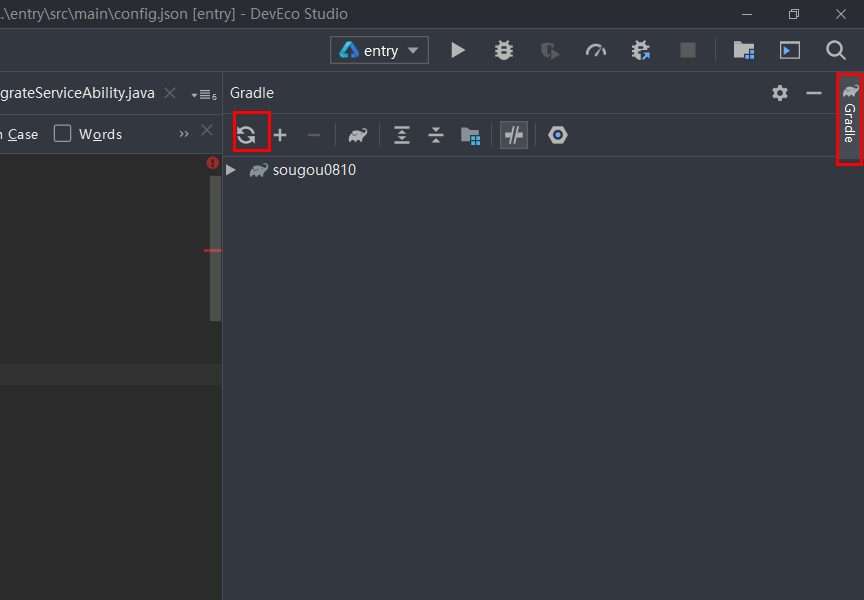The height and width of the screenshot is (600, 864).
Task: Close the DevEco Studio window
Action: pyautogui.click(x=841, y=14)
